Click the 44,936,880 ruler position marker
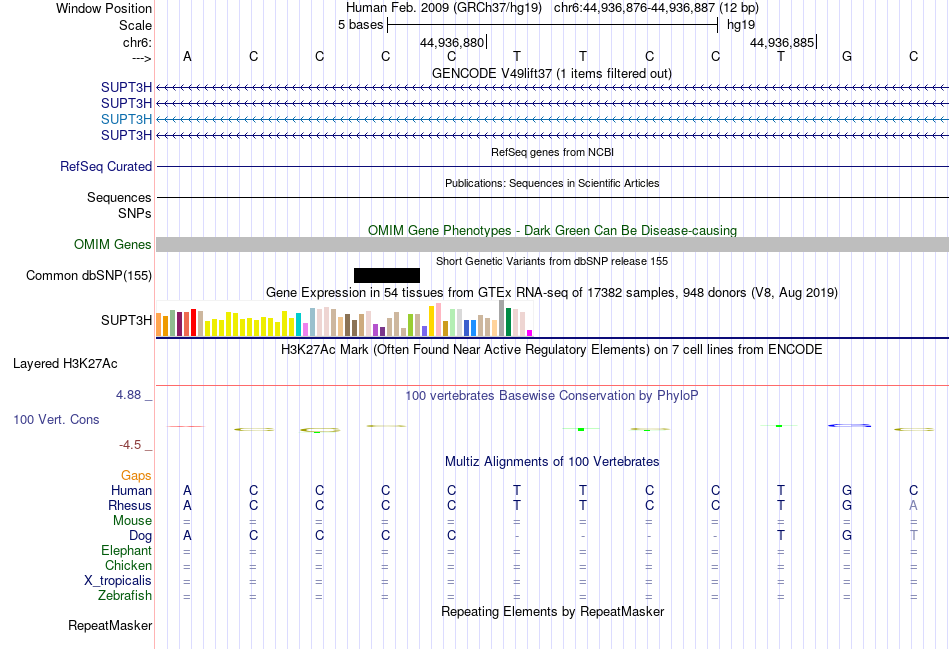 click(453, 42)
